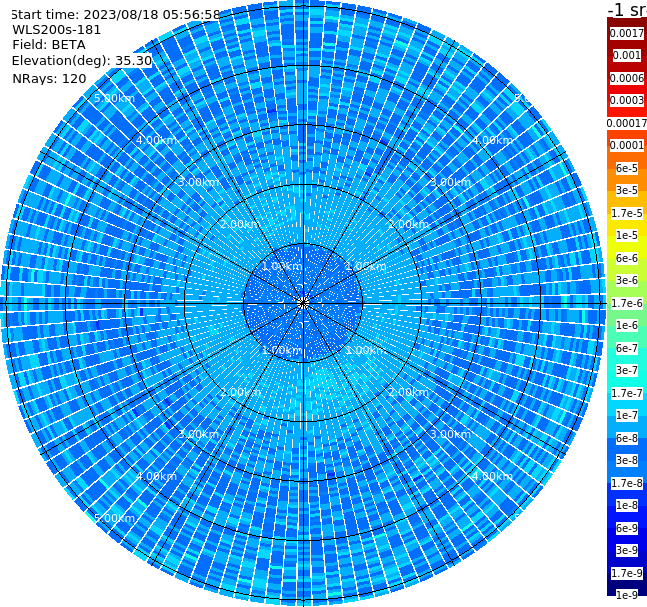The image size is (647, 607).
Task: Select the 3e-7 colorbar value
Action: [627, 370]
